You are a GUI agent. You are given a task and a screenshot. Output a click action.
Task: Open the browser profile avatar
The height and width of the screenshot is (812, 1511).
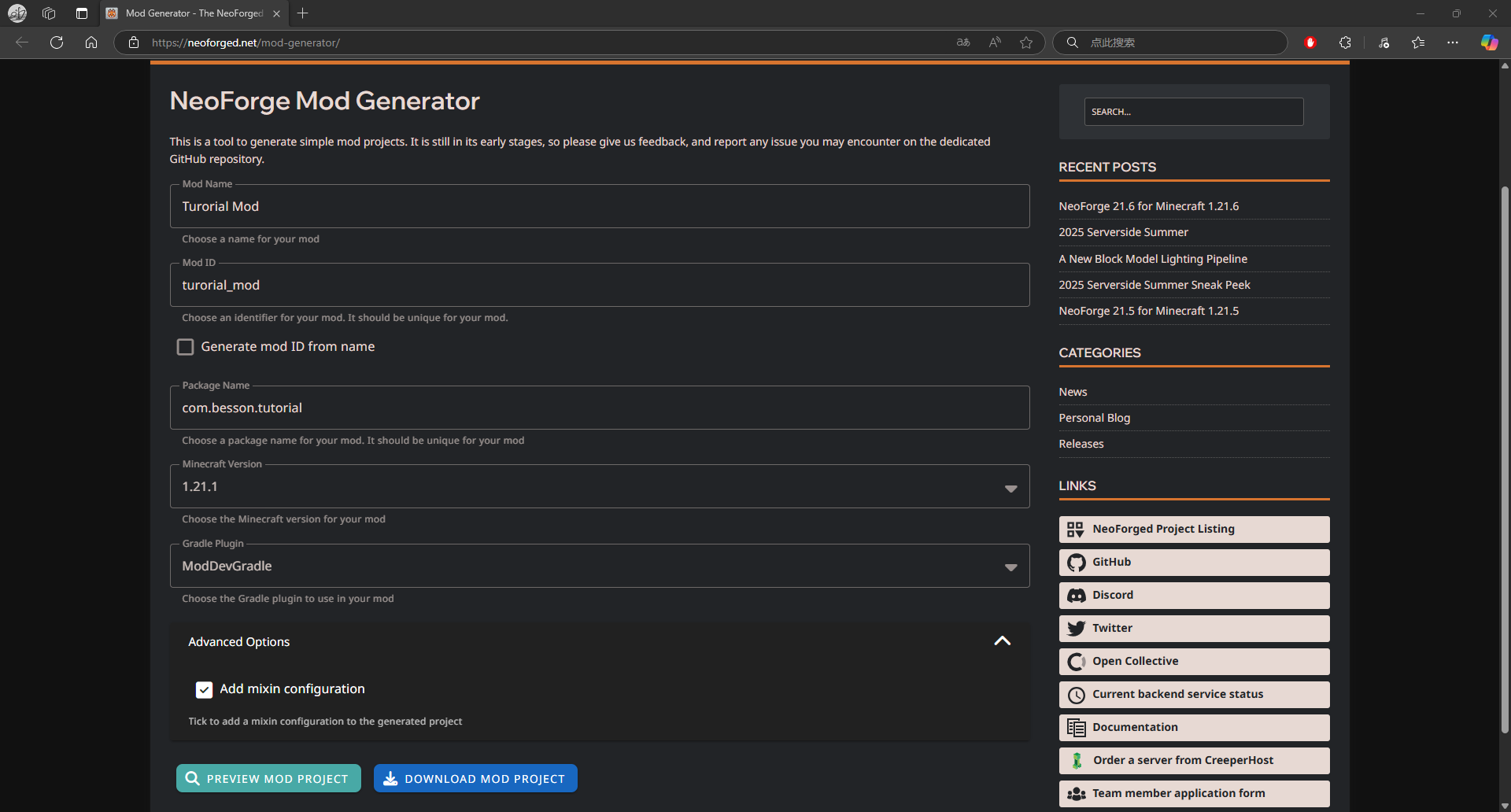[17, 13]
